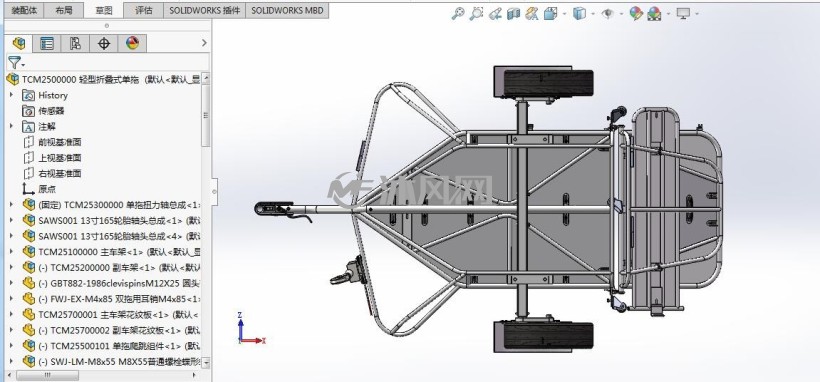Open the View Settings dropdown arrow
This screenshot has width=820, height=382.
697,14
